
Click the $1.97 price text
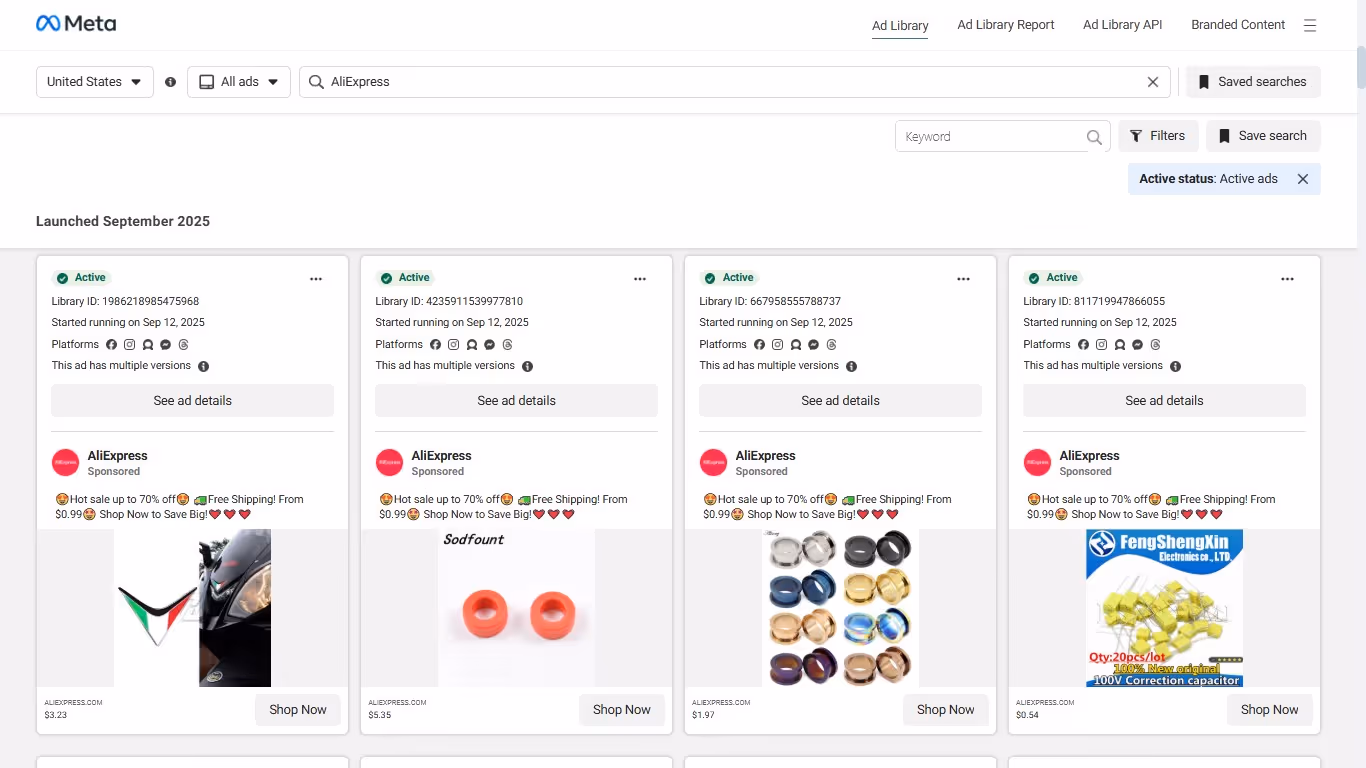[704, 716]
